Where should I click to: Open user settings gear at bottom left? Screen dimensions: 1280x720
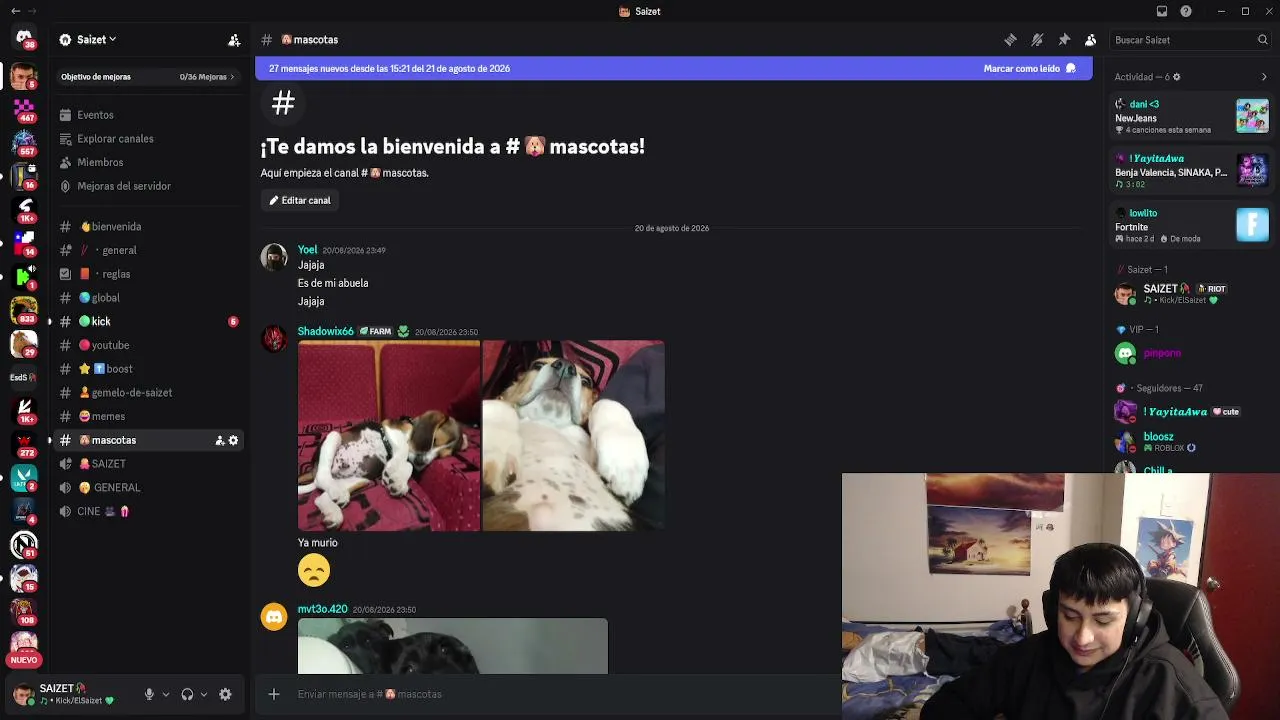coord(225,694)
